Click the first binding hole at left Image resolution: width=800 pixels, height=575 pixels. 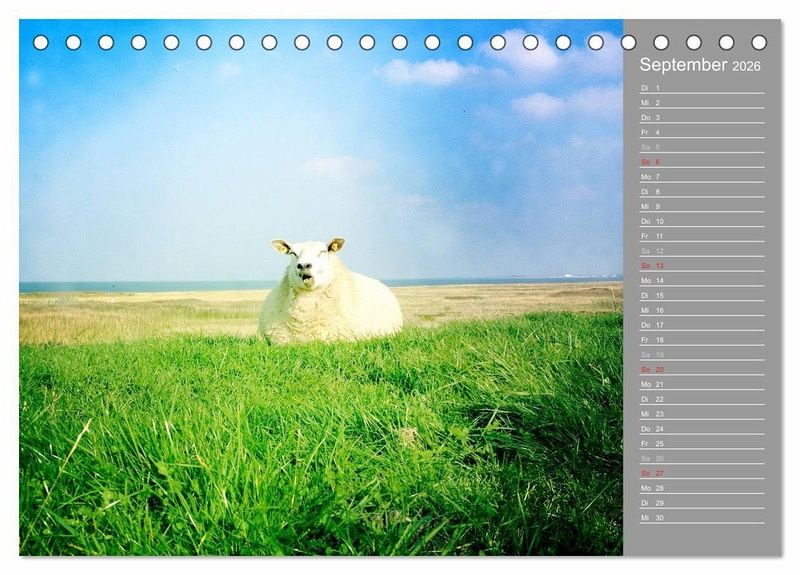[x=41, y=42]
